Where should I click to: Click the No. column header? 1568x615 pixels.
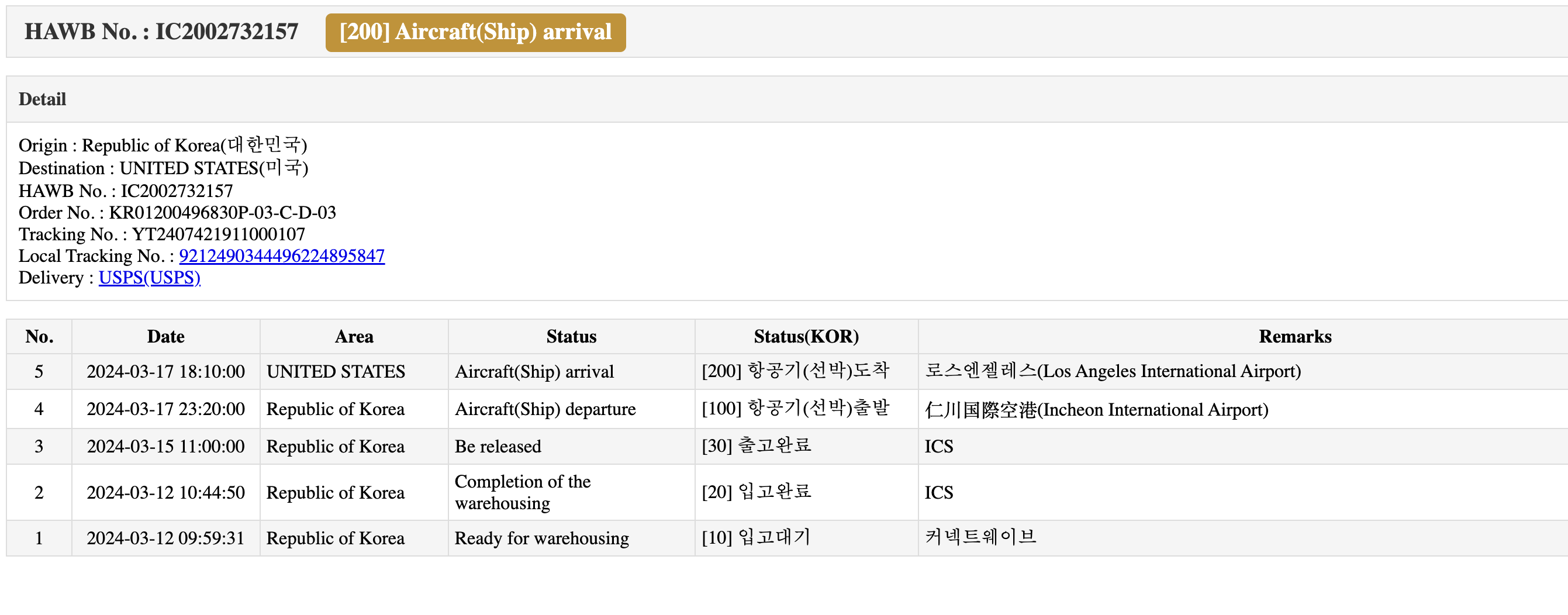39,337
